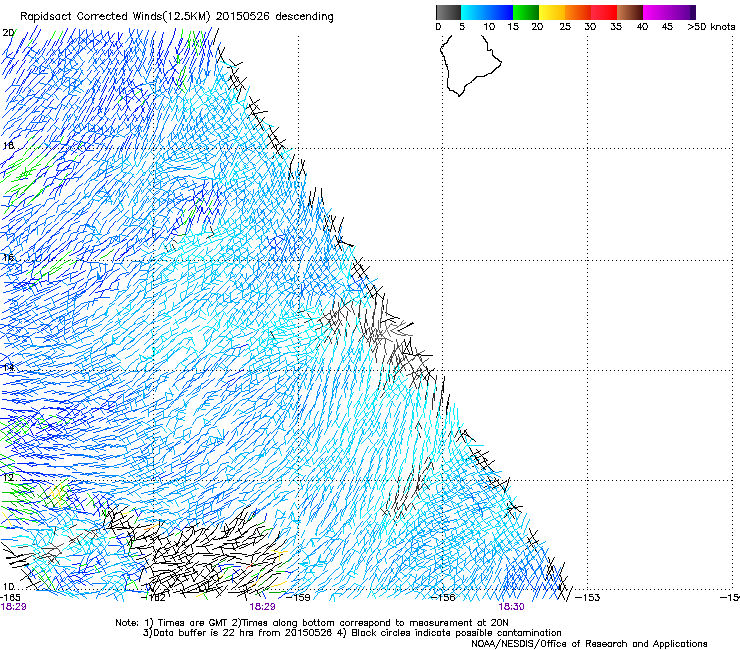Click the Hawaii Big Island outline
The width and height of the screenshot is (740, 650).
471,65
